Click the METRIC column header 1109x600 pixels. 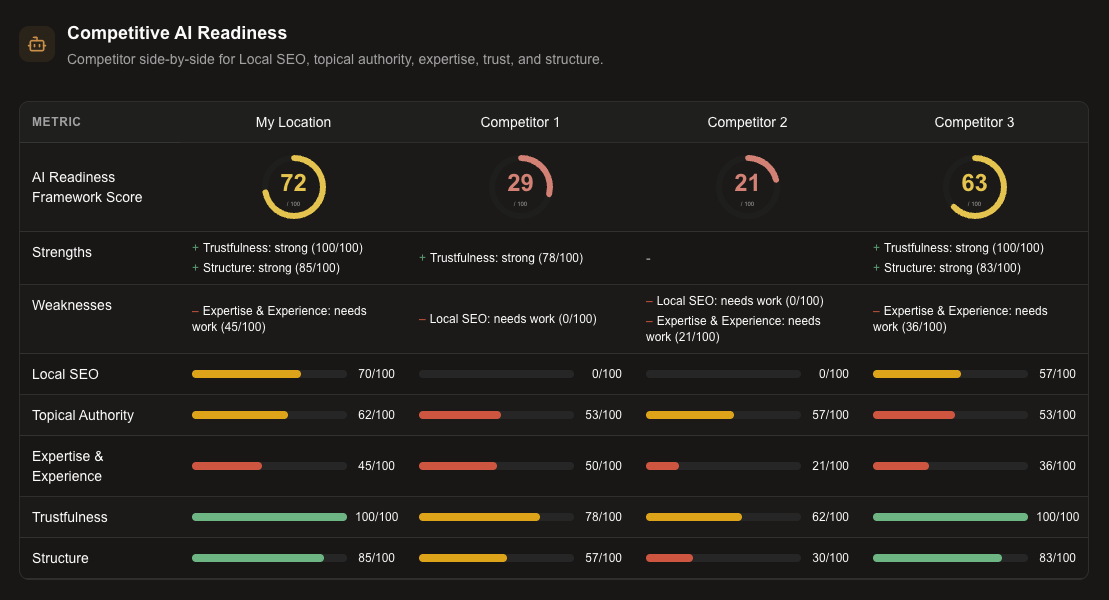(57, 122)
